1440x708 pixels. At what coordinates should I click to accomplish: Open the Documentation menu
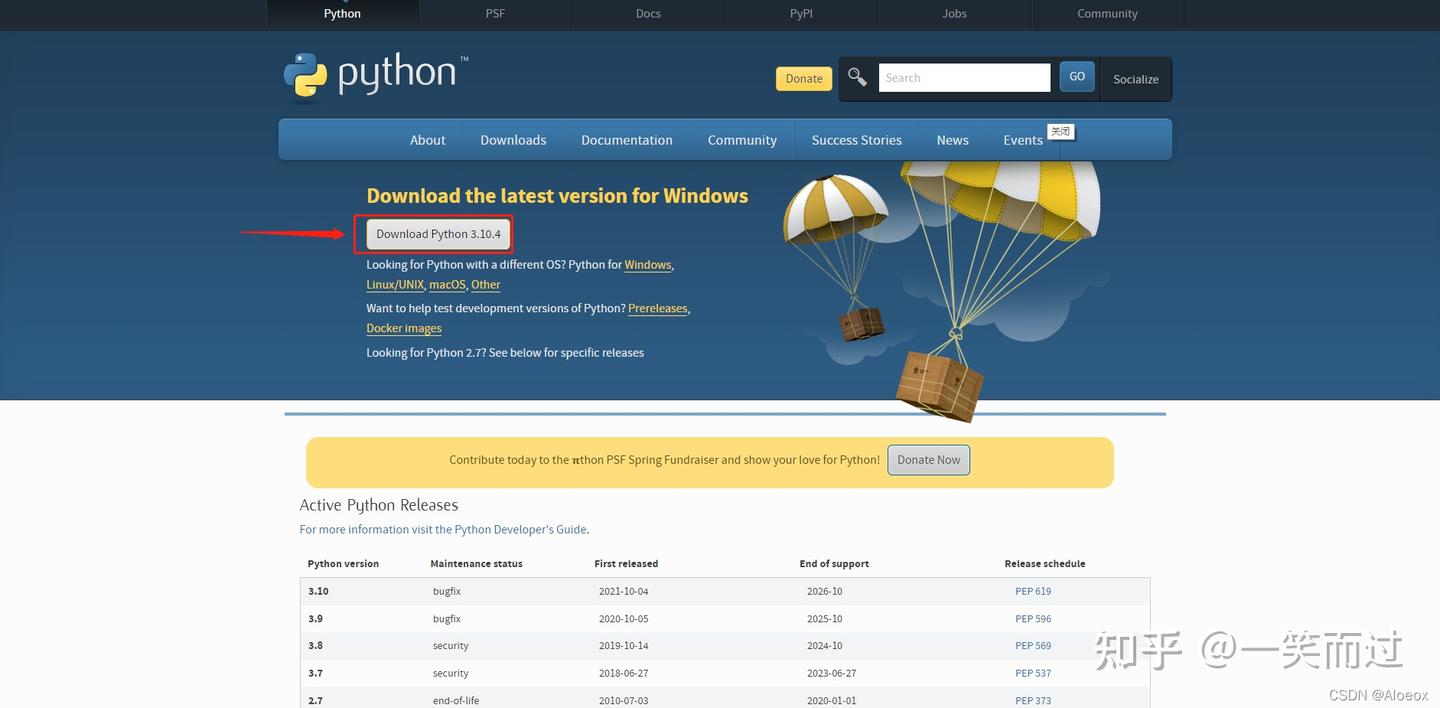tap(626, 140)
